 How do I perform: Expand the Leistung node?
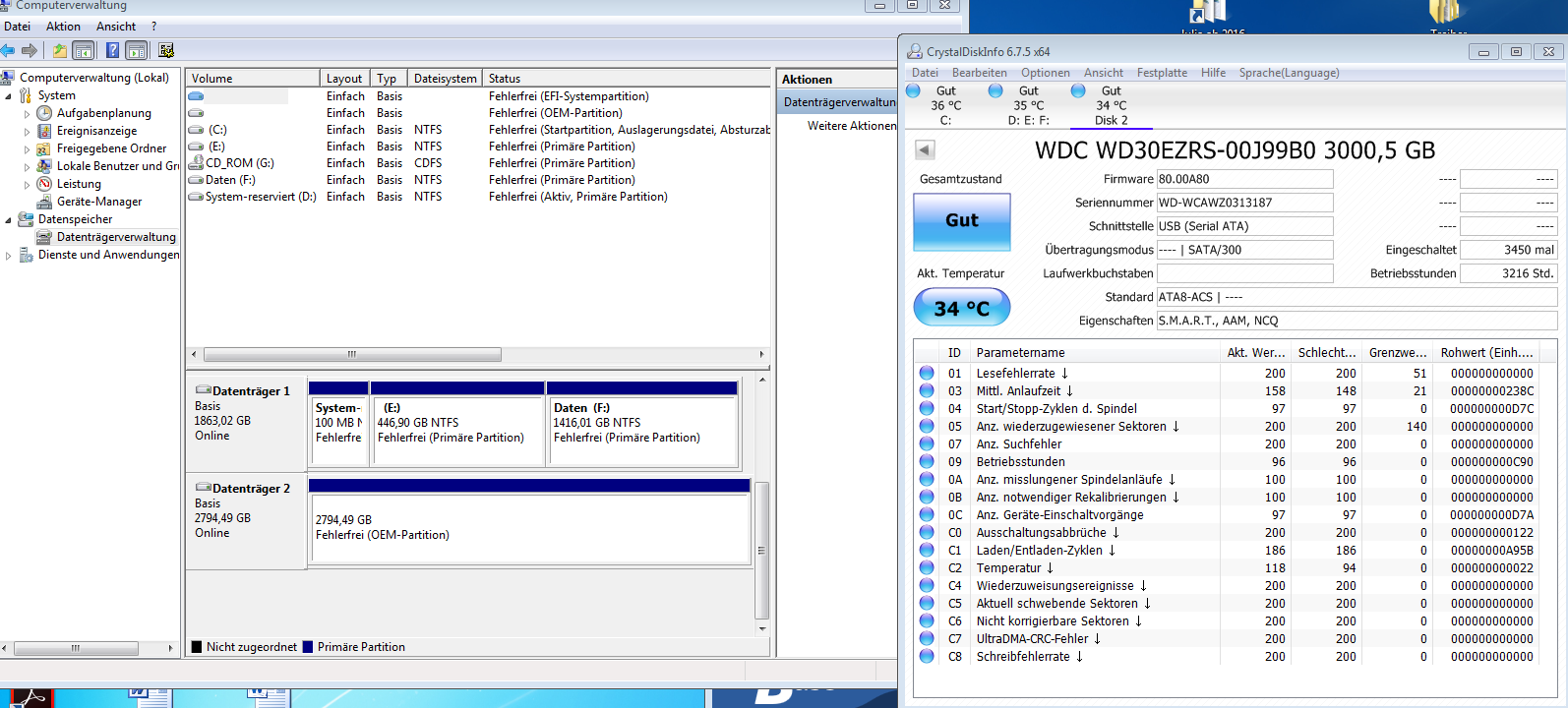pyautogui.click(x=28, y=185)
